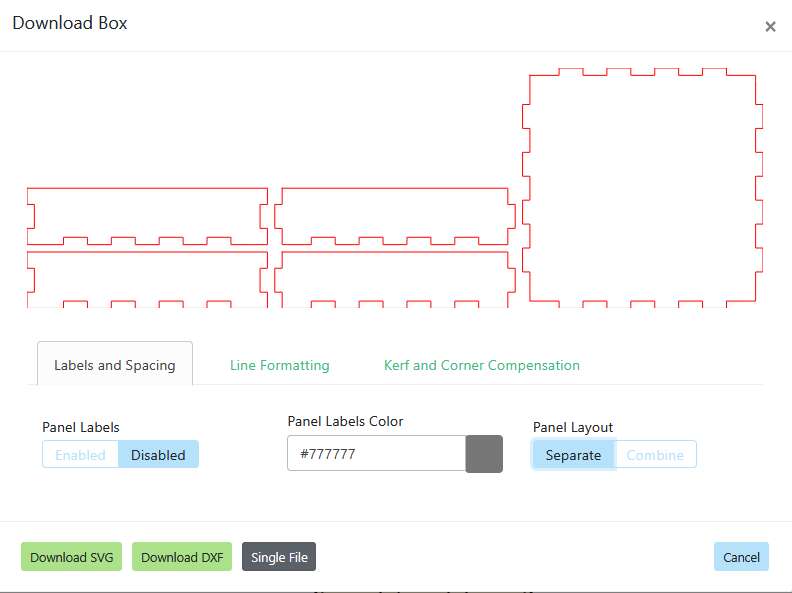Select Disabled for panel labels
The width and height of the screenshot is (792, 593).
coord(158,455)
